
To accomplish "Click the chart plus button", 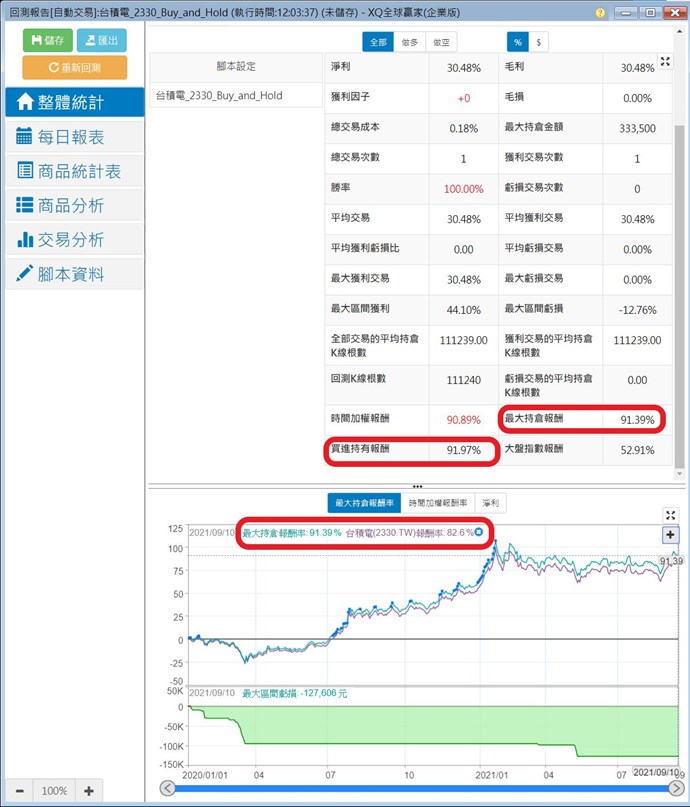I will 670,535.
